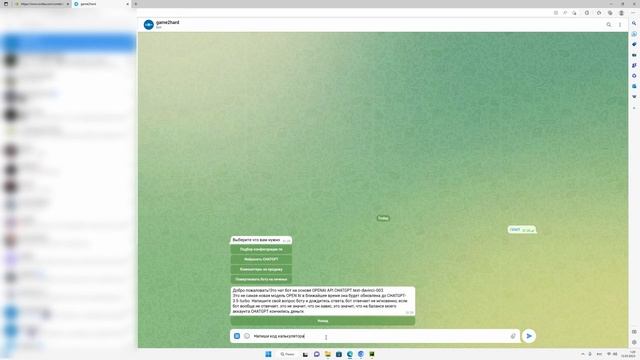
Task: Open the Edge sidebar search icon
Action: pos(634,23)
